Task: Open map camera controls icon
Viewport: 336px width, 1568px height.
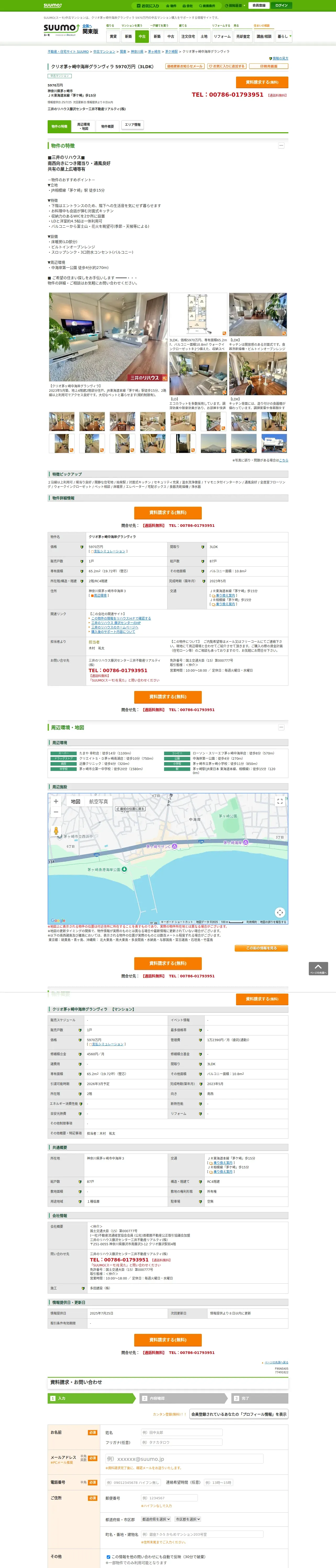Action: pyautogui.click(x=280, y=912)
